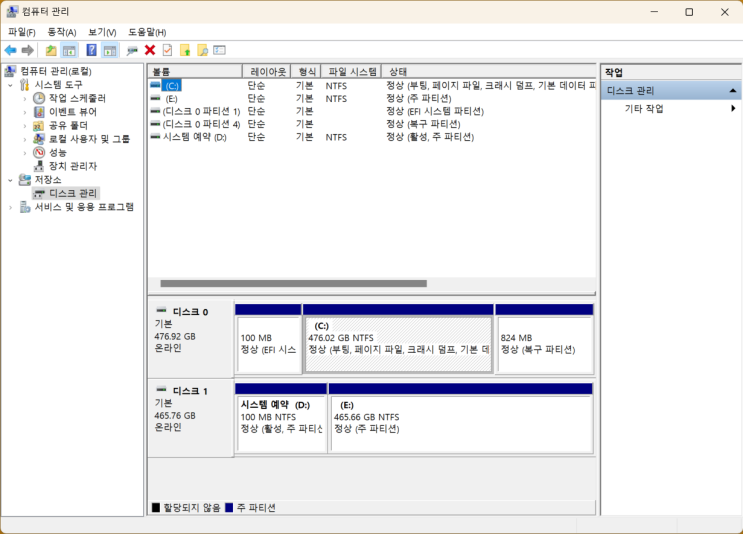Select the 시스템 예약 (D:) list row
The width and height of the screenshot is (743, 534).
pos(372,137)
